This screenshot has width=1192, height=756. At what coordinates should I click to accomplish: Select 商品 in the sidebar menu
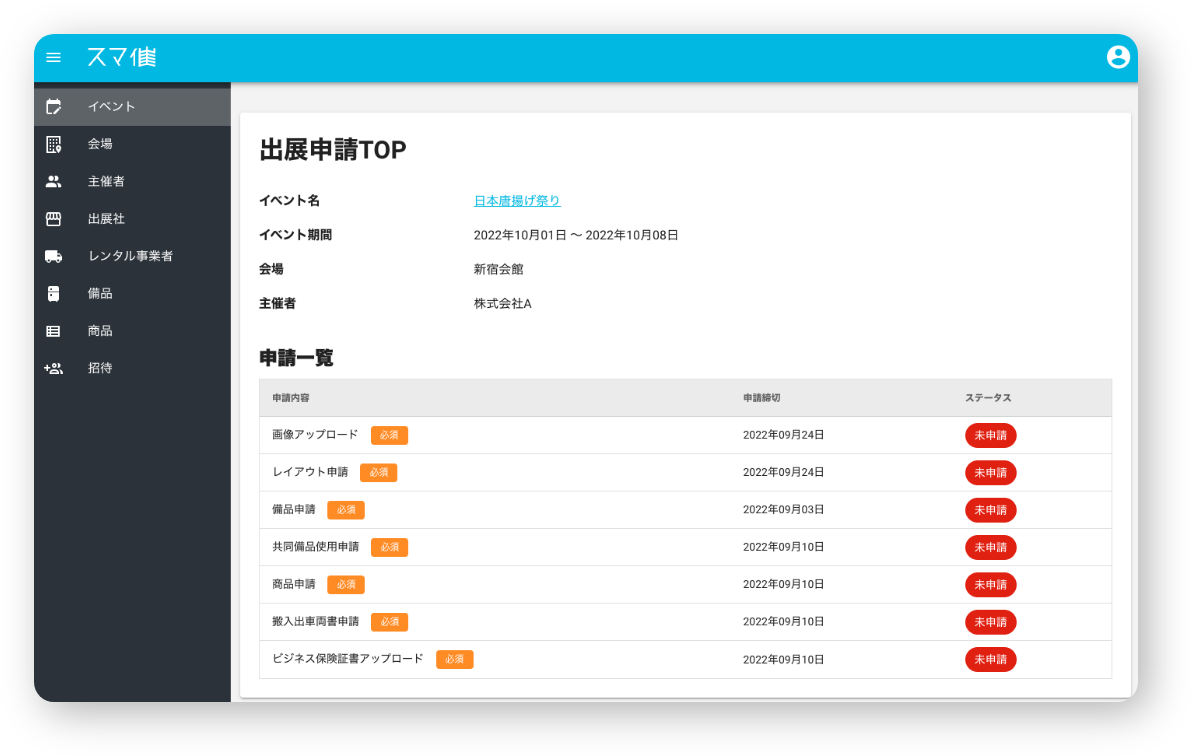[x=100, y=331]
